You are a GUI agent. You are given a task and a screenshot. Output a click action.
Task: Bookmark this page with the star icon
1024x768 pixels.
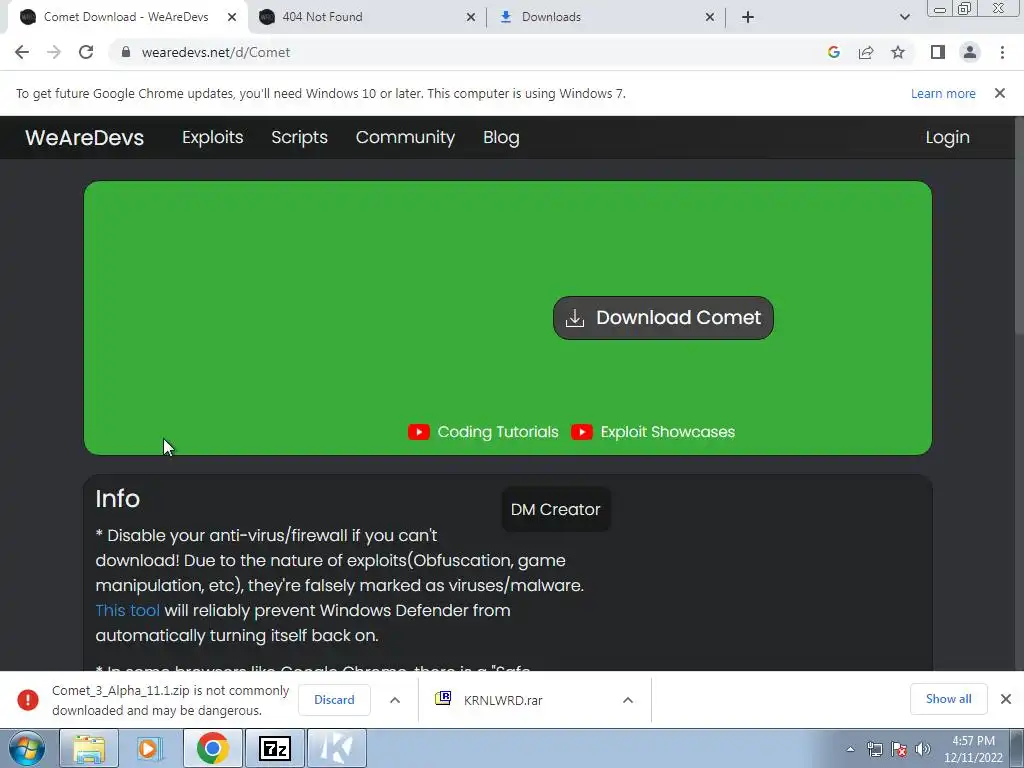click(898, 52)
